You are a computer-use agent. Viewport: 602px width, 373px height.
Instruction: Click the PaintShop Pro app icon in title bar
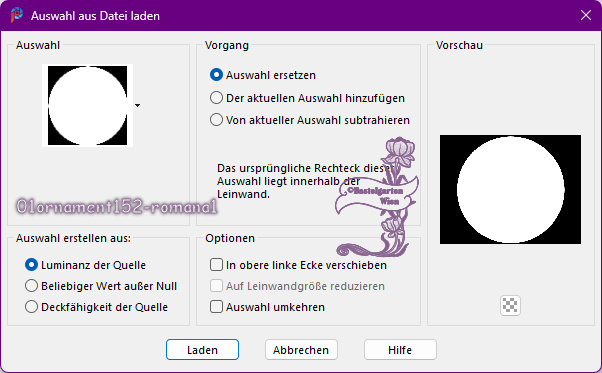(17, 15)
